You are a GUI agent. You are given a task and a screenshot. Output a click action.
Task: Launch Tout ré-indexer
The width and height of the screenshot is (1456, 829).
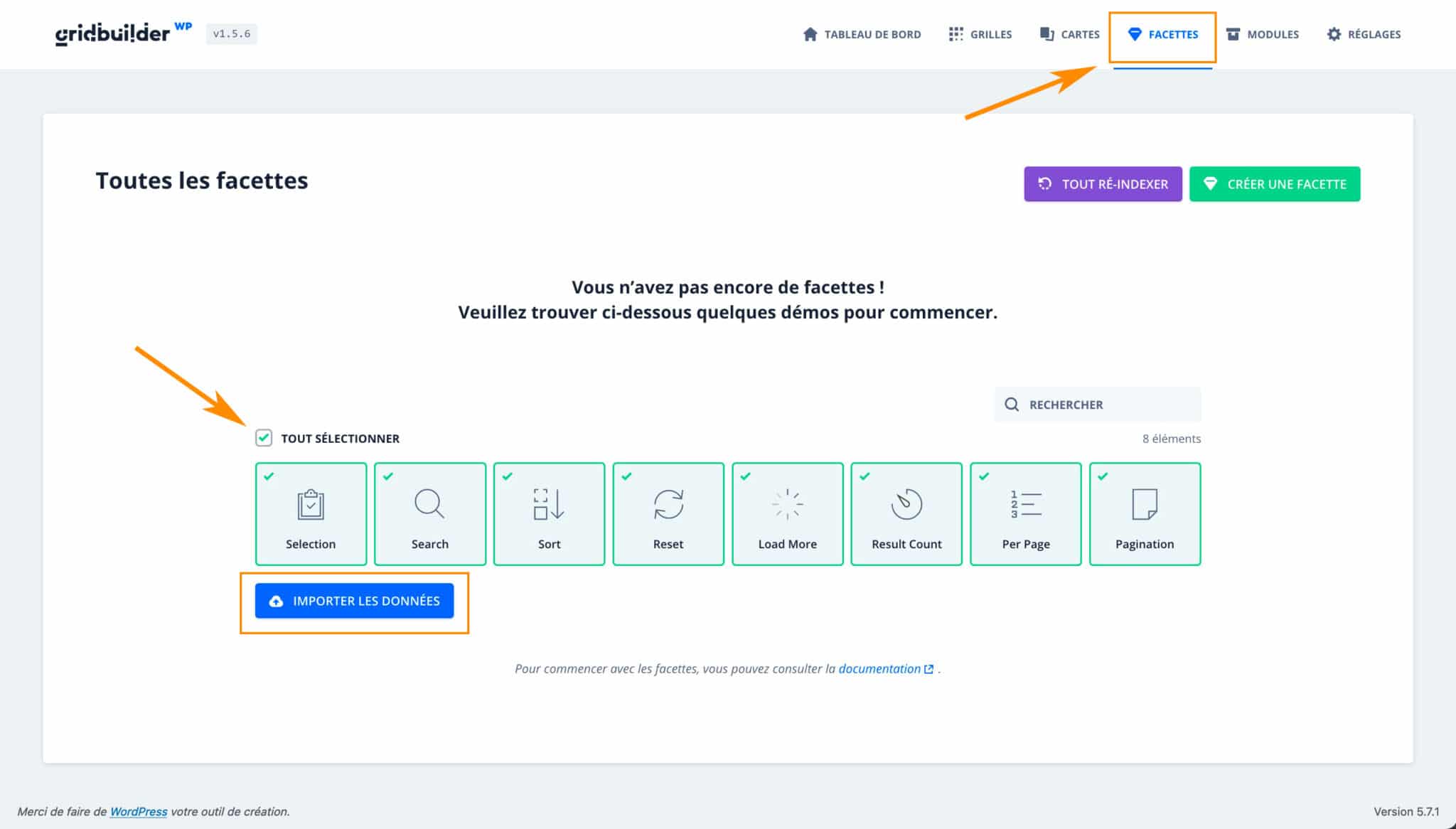tap(1103, 183)
